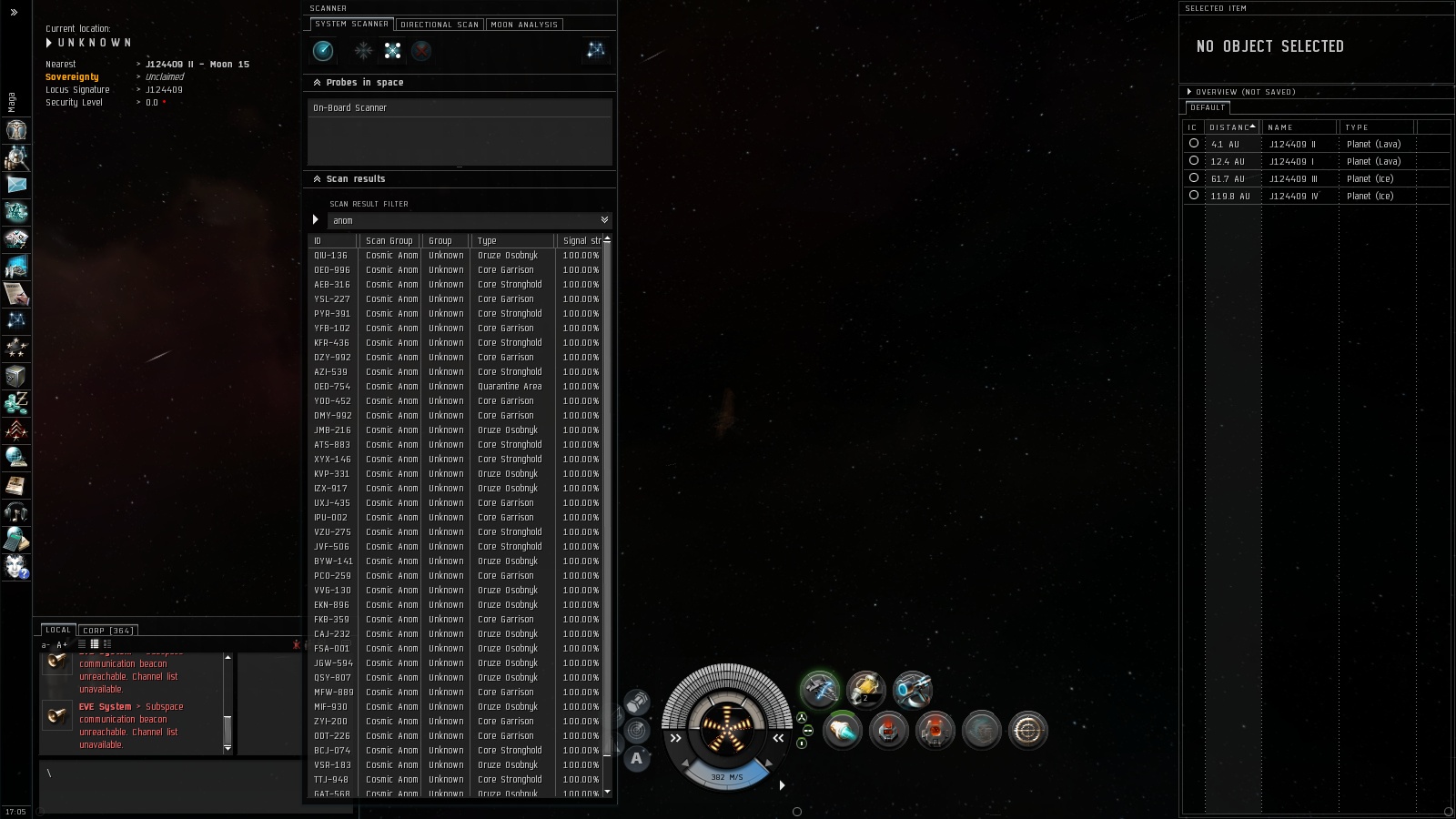Open the scanner radar button on the HUD
The height and width of the screenshot is (819, 1456).
point(637,730)
